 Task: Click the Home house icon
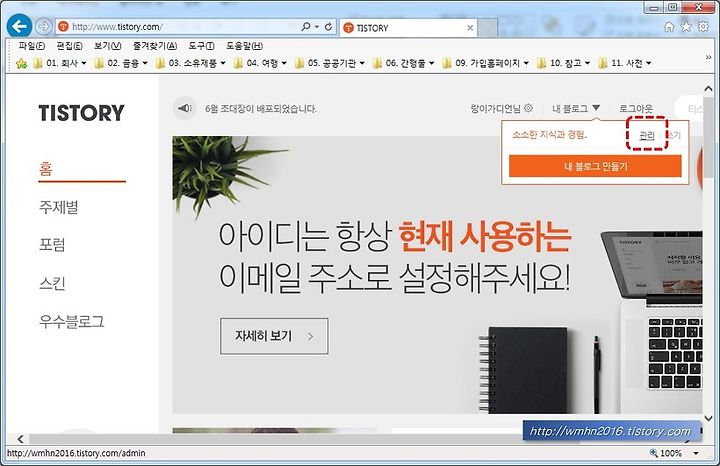click(669, 27)
